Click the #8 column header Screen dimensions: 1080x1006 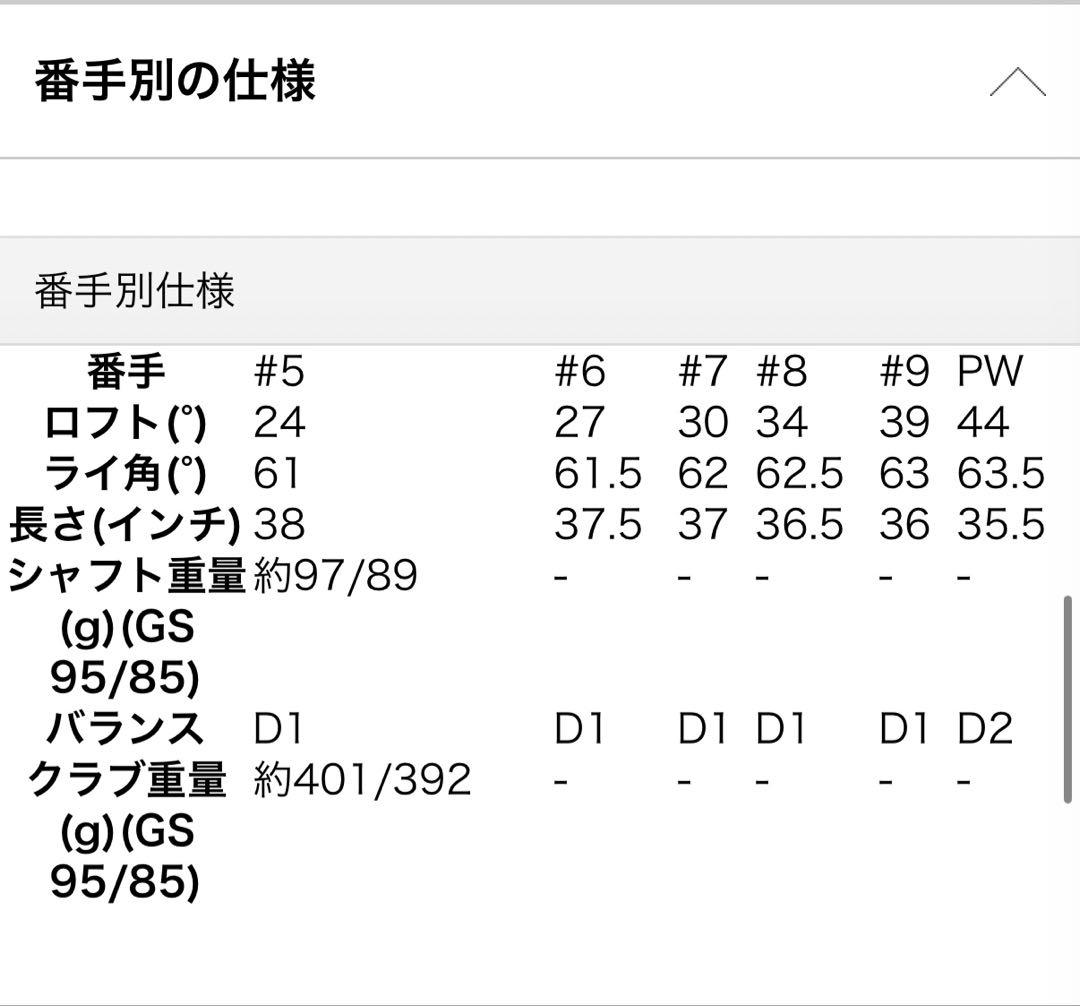pyautogui.click(x=781, y=372)
